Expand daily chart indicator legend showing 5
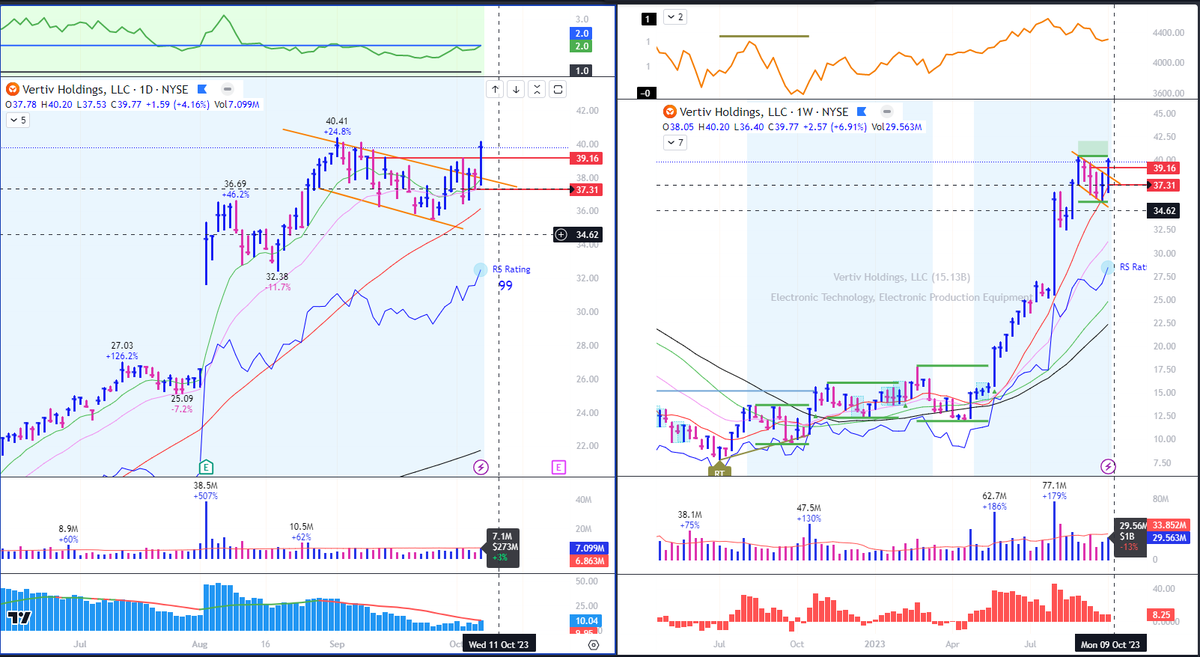 (17, 121)
